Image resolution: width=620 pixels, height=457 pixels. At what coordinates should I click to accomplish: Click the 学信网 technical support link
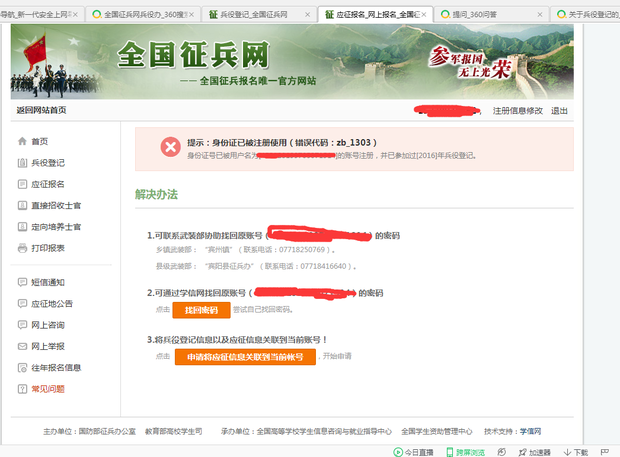530,431
